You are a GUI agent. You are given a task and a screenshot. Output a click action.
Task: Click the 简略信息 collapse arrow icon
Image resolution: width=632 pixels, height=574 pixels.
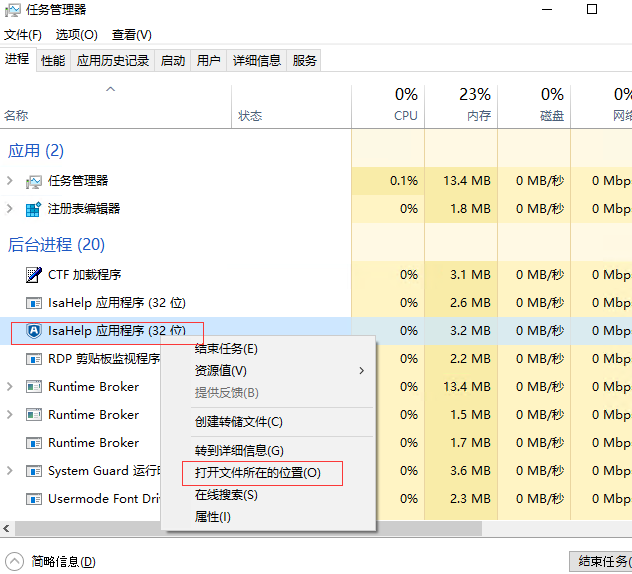pos(15,561)
